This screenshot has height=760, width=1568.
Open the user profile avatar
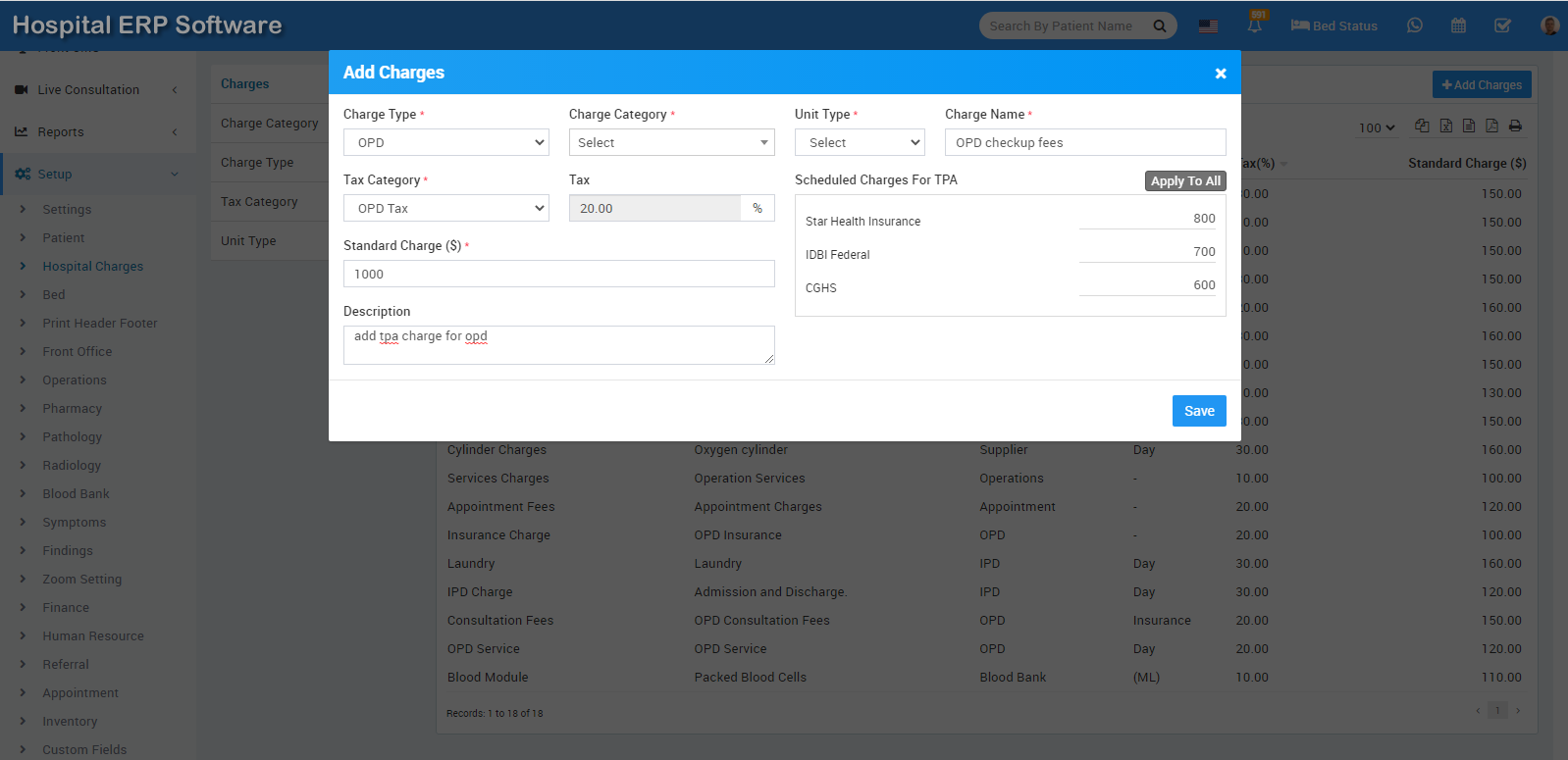tap(1549, 25)
